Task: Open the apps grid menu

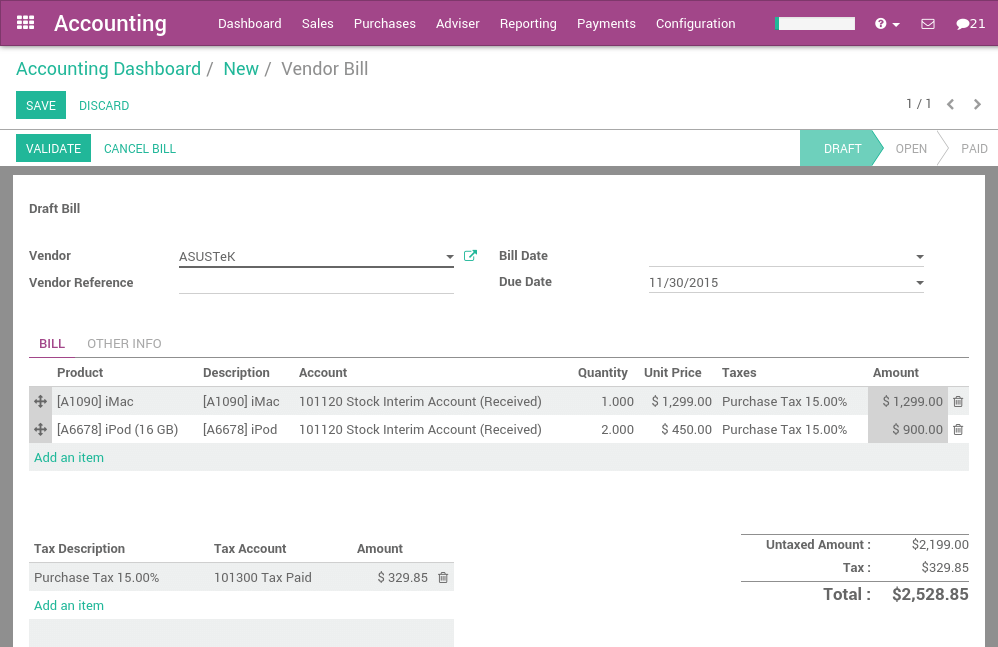Action: (x=25, y=23)
